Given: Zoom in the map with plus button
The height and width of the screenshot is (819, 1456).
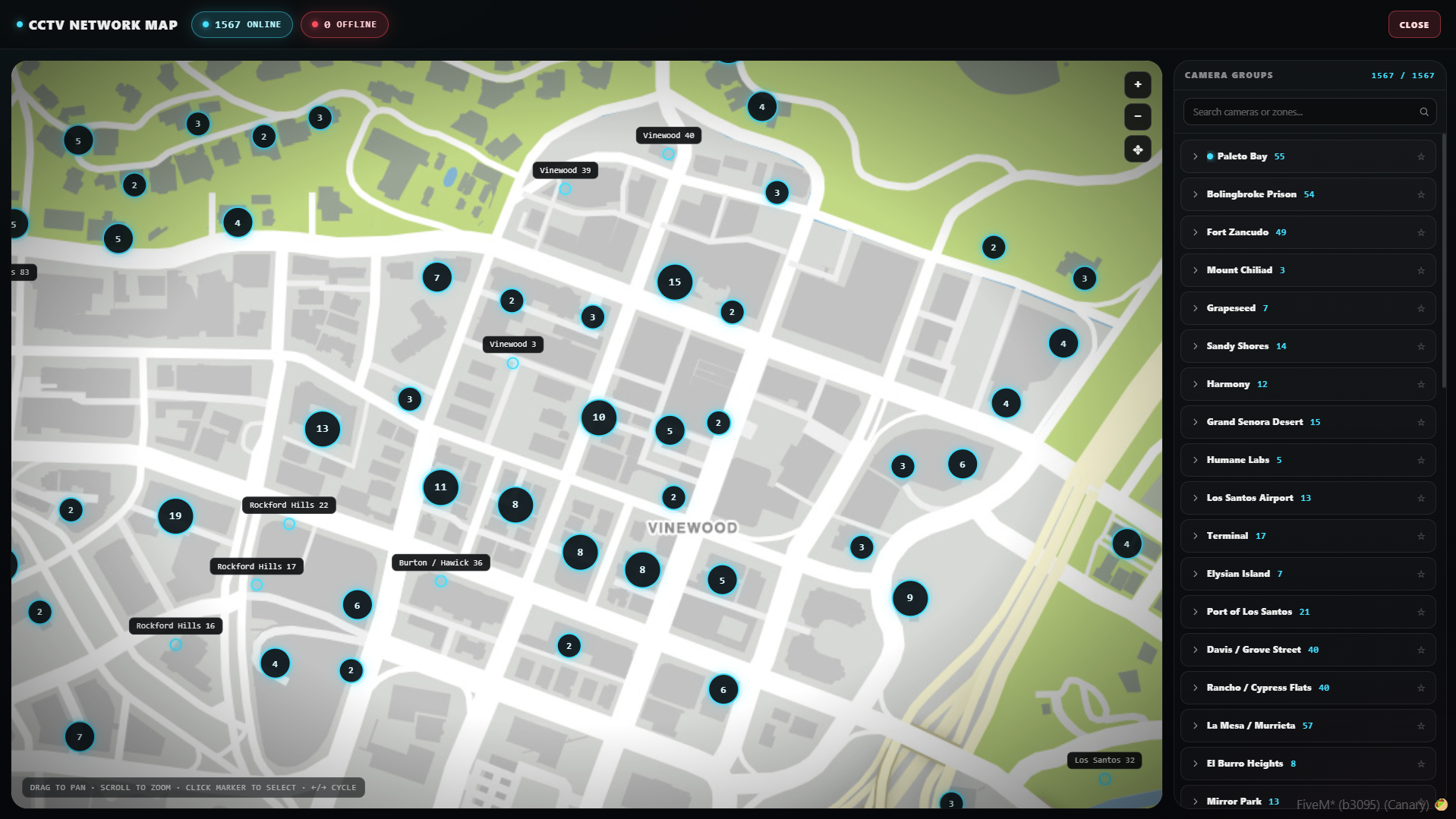Looking at the screenshot, I should coord(1137,85).
